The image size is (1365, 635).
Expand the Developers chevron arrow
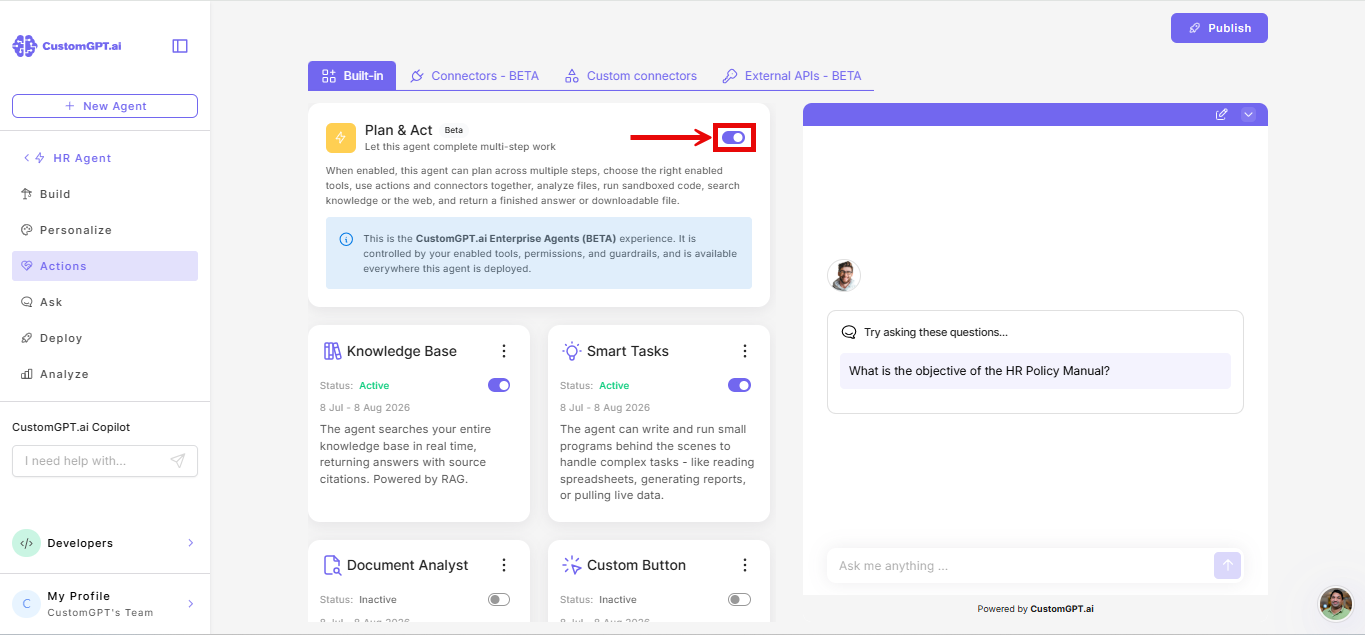(191, 543)
